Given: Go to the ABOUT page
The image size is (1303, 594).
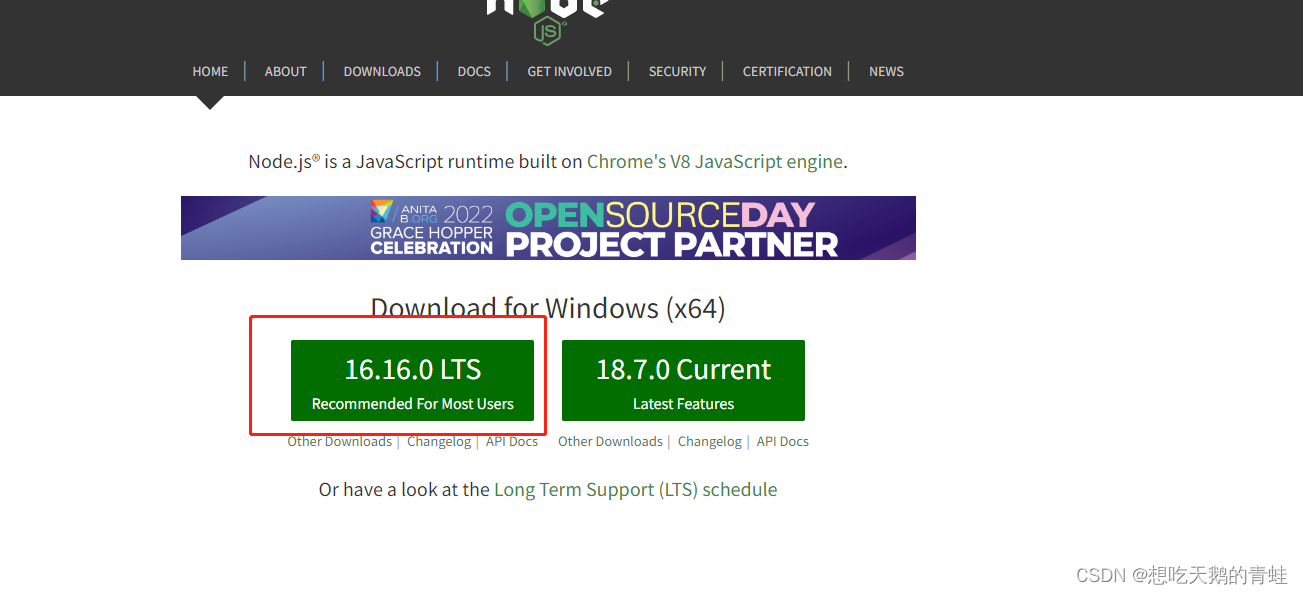Looking at the screenshot, I should click(285, 71).
